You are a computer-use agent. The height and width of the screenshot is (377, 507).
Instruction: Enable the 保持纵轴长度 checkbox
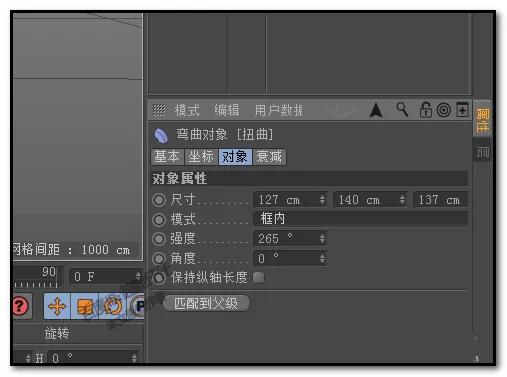pyautogui.click(x=258, y=277)
